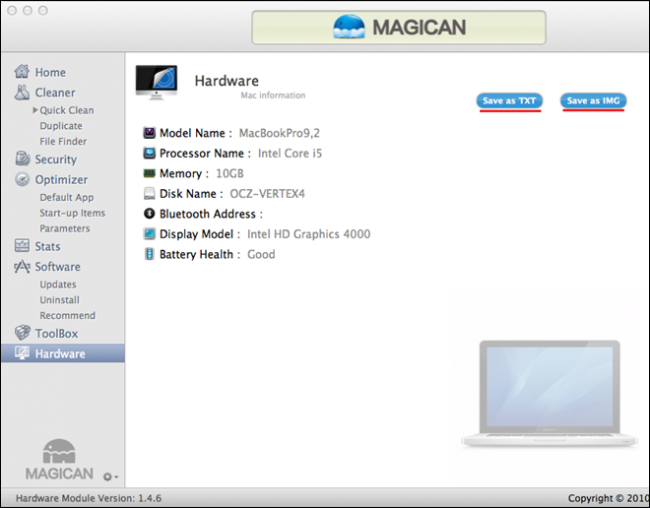
Task: Select Hardware label in the sidebar
Action: click(x=60, y=354)
